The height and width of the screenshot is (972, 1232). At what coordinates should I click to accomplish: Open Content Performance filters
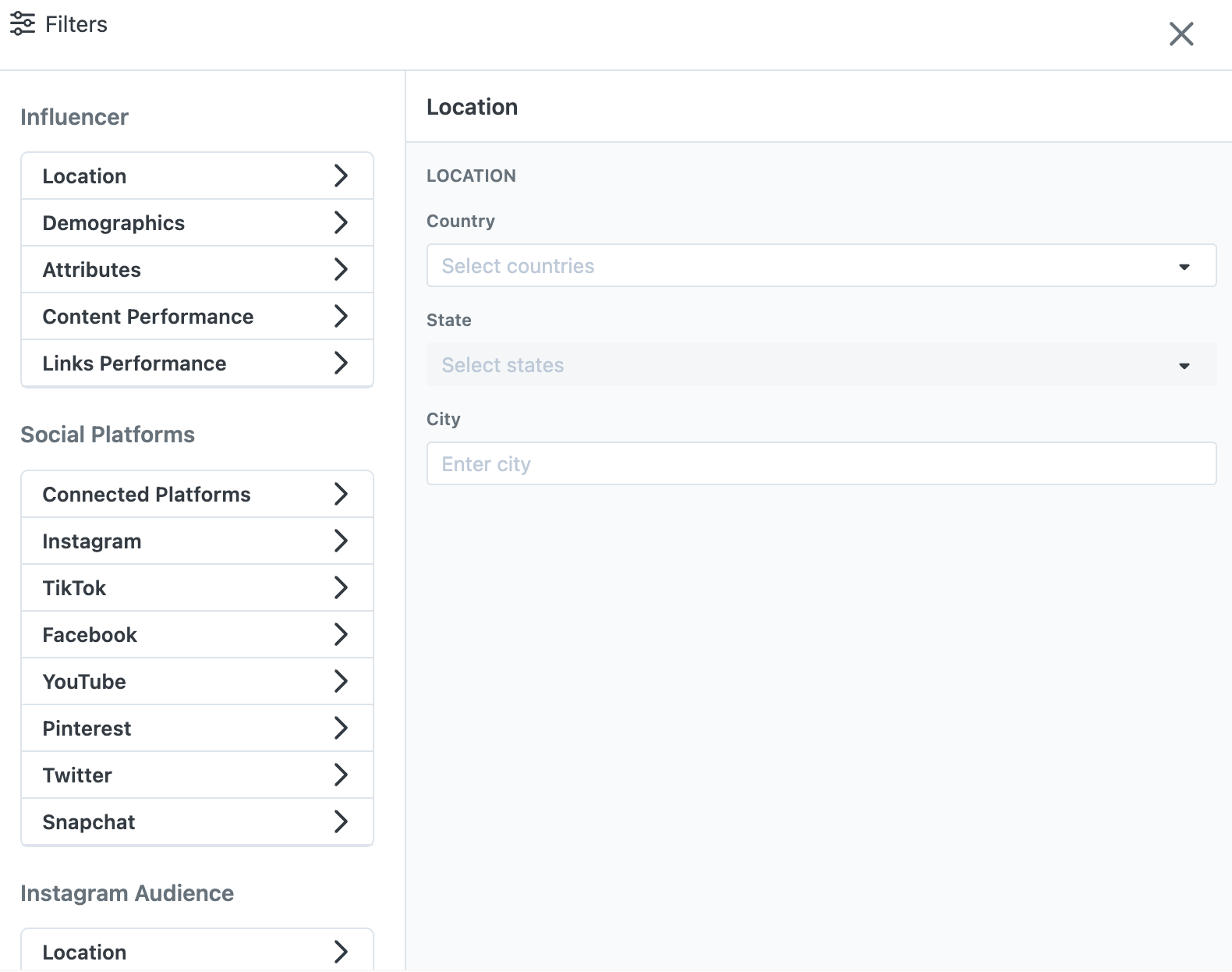[197, 317]
